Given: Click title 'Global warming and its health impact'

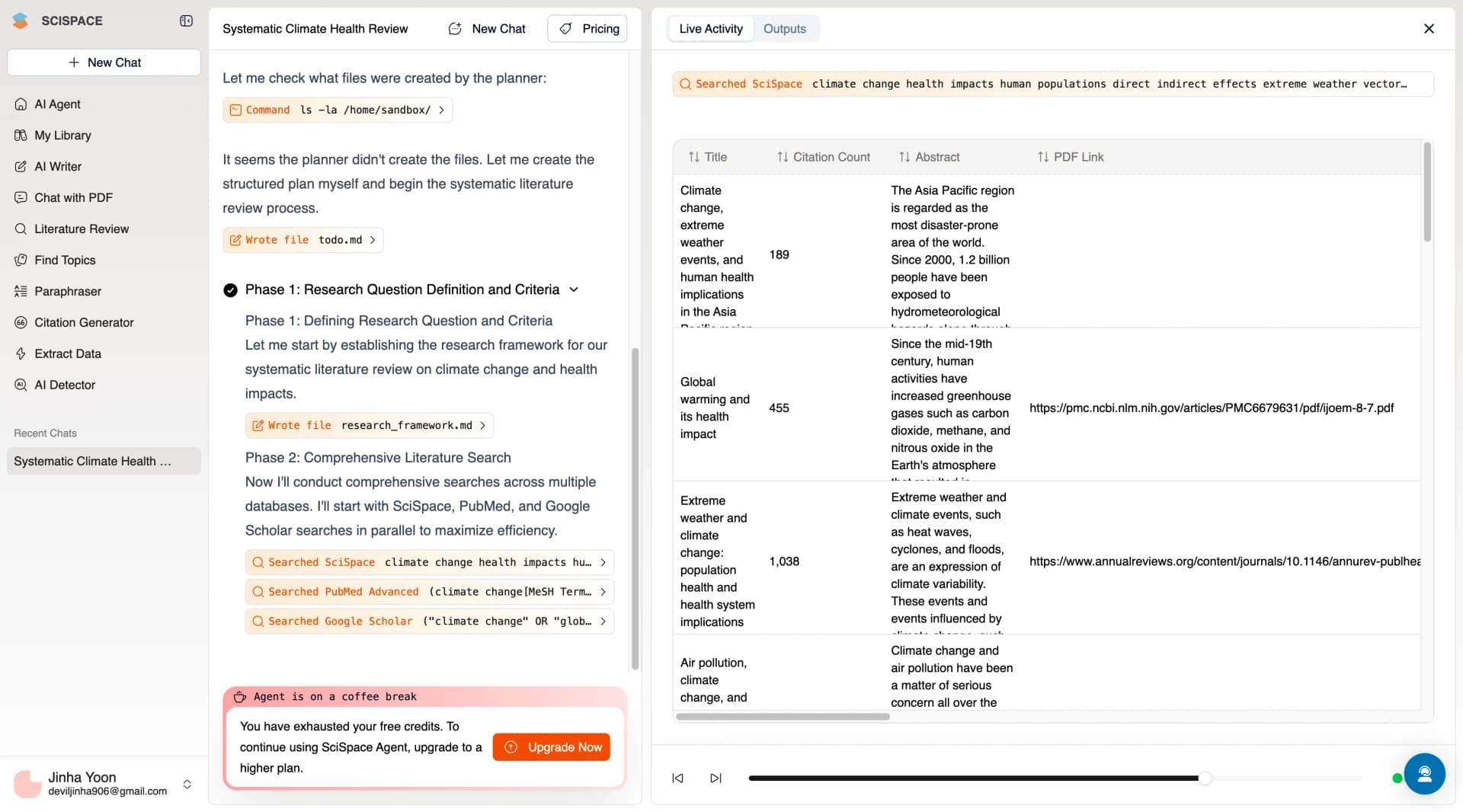Looking at the screenshot, I should coord(715,408).
